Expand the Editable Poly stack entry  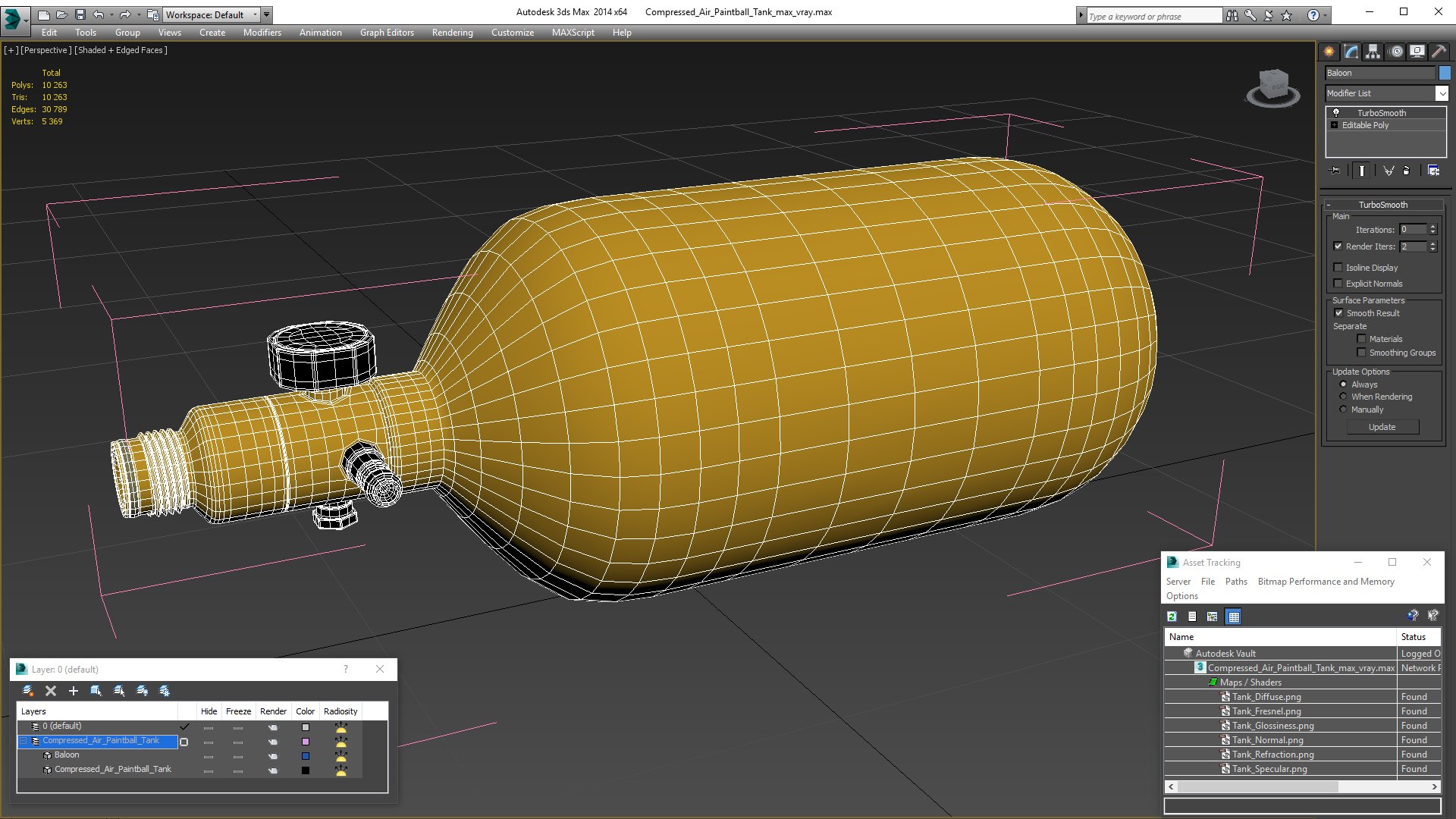pyautogui.click(x=1334, y=125)
